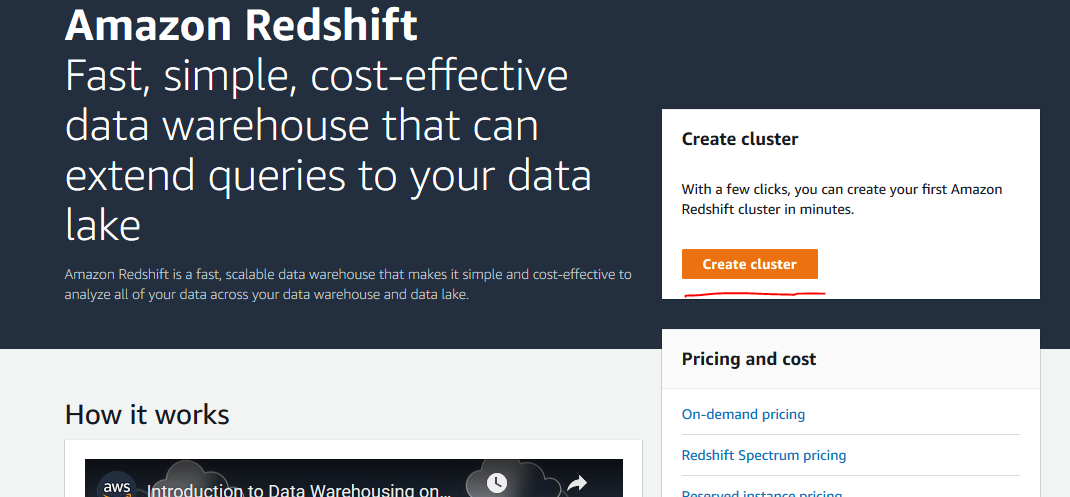
Task: Click the Create cluster panel heading
Action: (x=740, y=139)
